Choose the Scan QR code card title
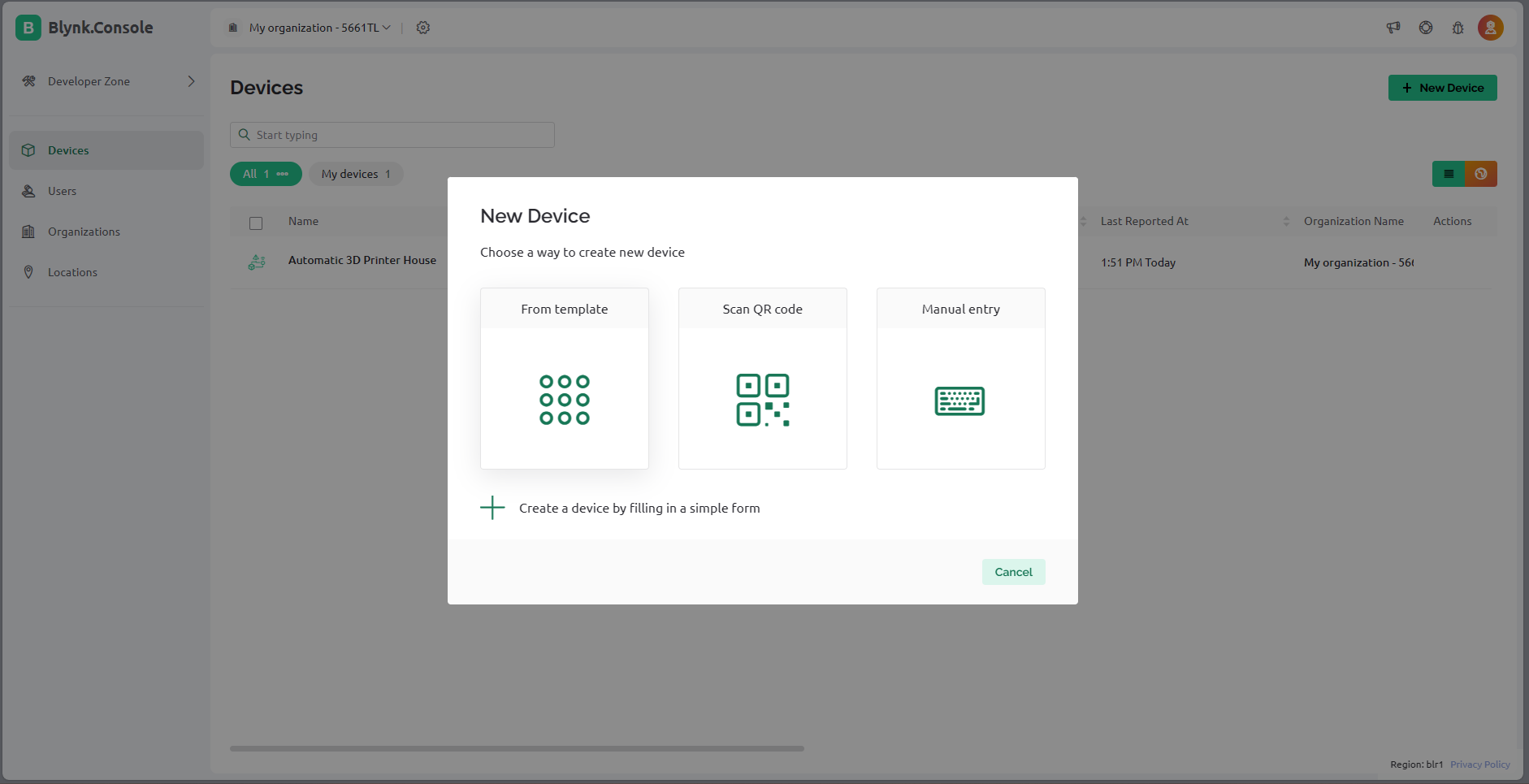This screenshot has width=1529, height=784. 763,309
